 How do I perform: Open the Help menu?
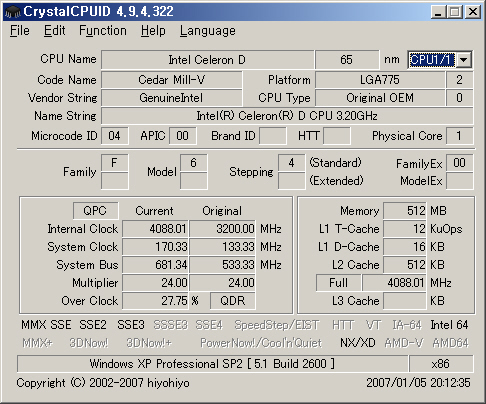click(x=153, y=31)
